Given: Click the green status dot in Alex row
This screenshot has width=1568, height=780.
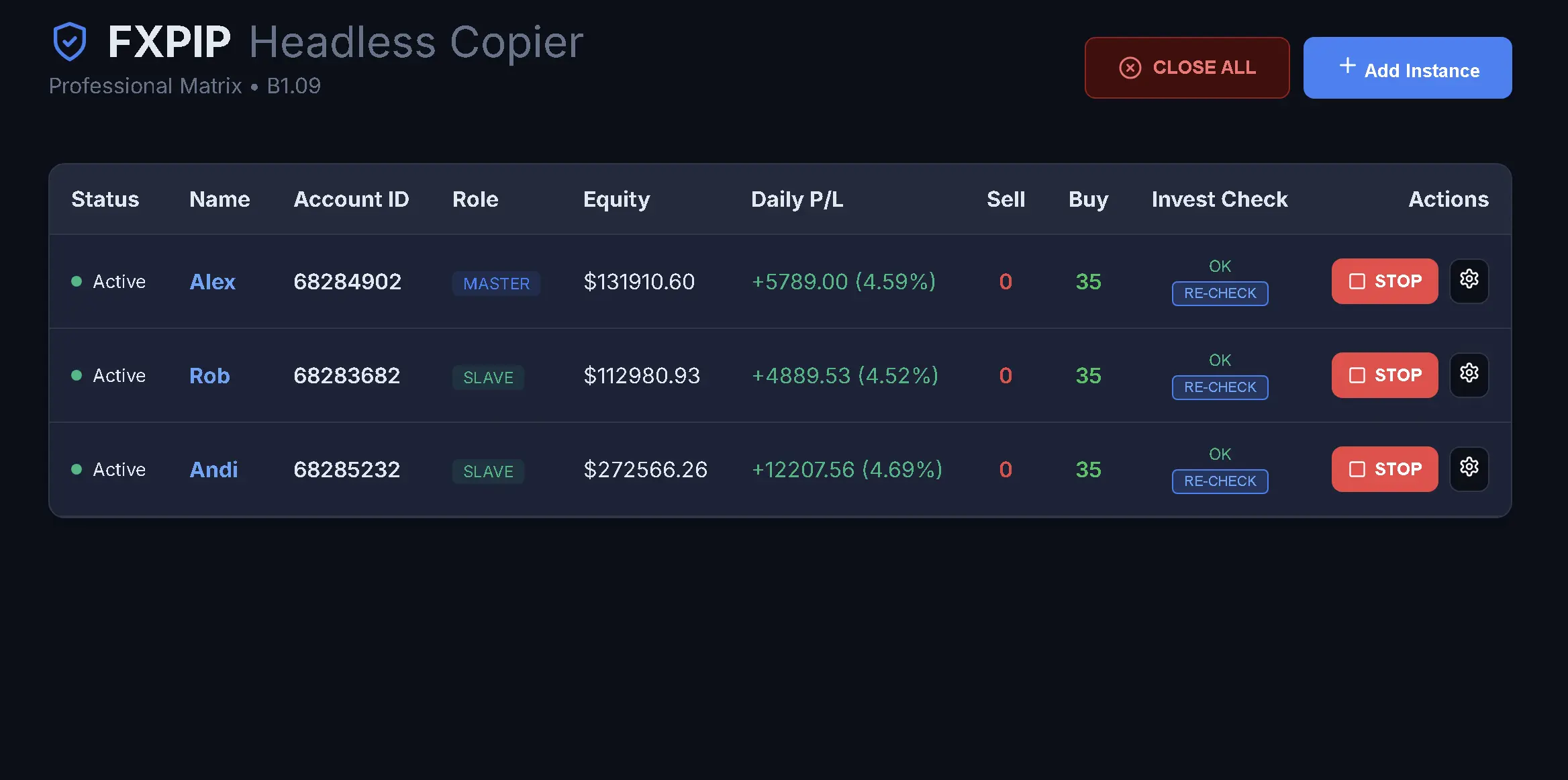Looking at the screenshot, I should click(77, 281).
